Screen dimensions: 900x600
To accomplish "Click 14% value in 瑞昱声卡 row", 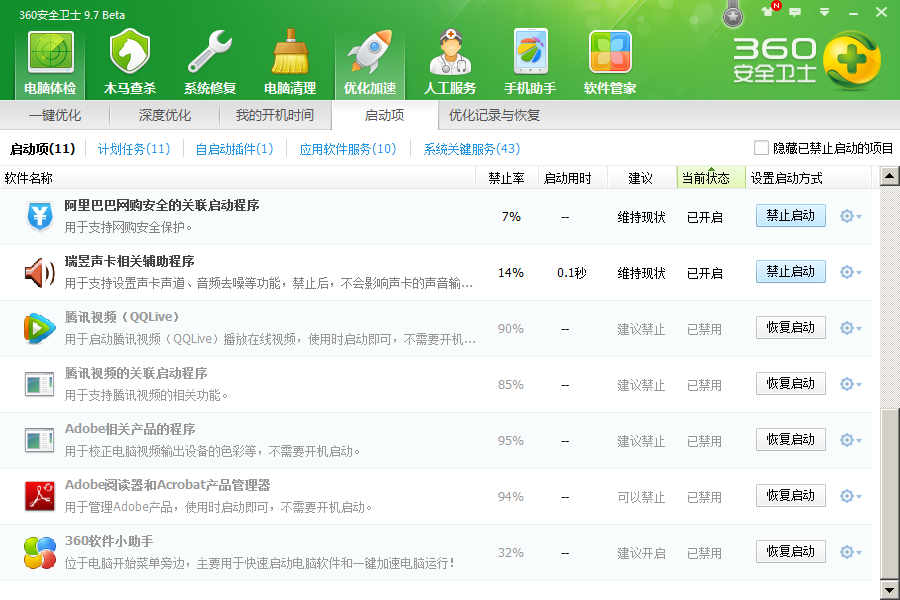I will pyautogui.click(x=511, y=273).
